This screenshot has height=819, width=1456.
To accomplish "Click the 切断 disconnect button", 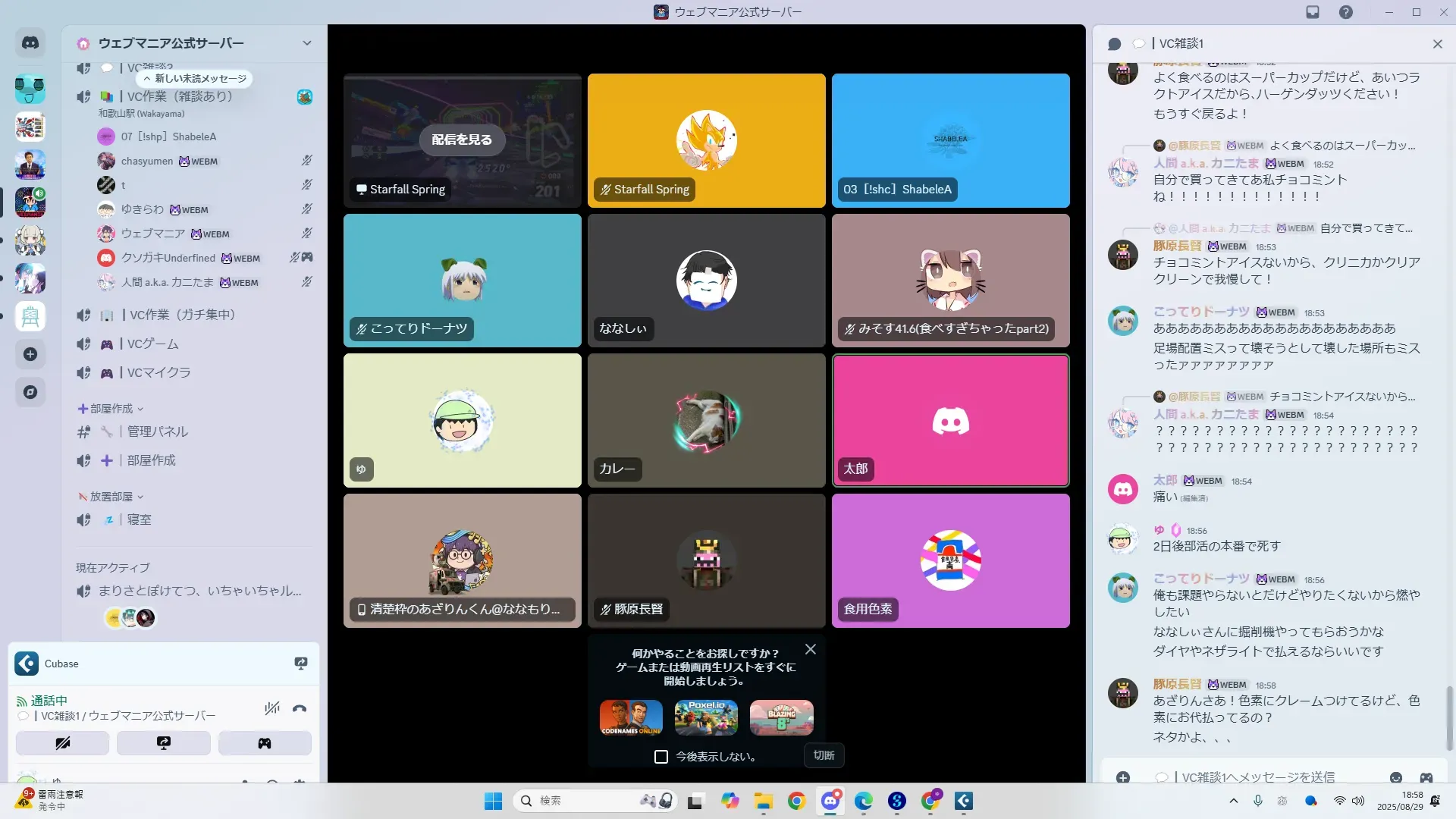I will (x=824, y=755).
